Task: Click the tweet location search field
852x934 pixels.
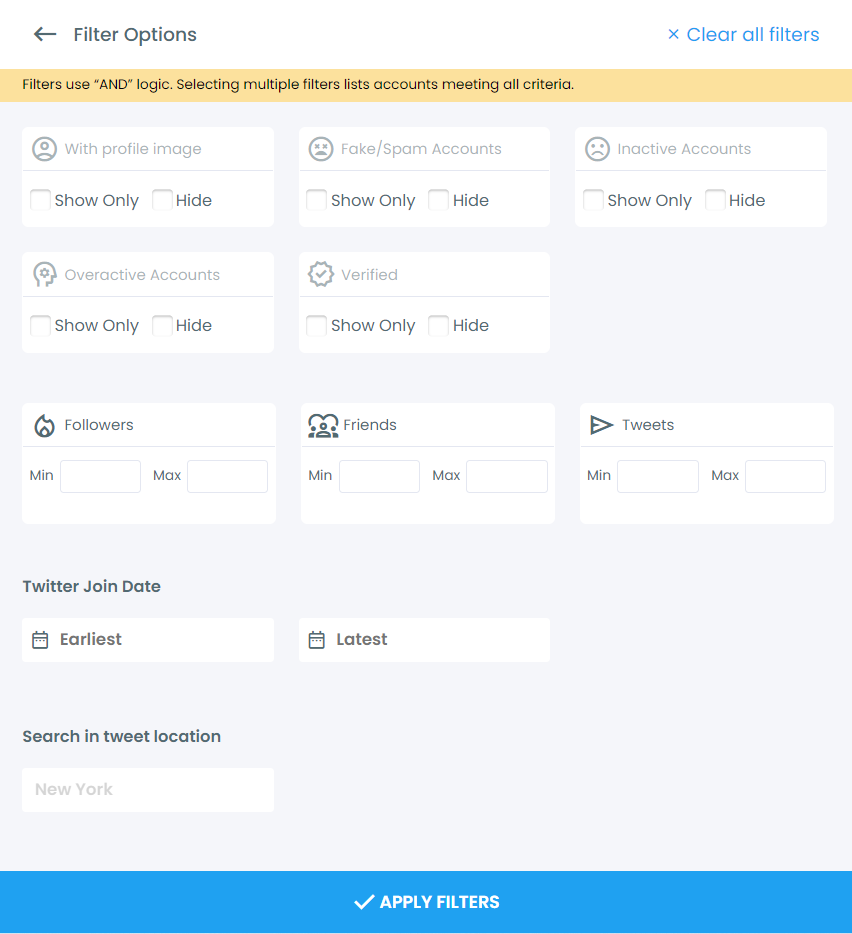Action: [147, 789]
